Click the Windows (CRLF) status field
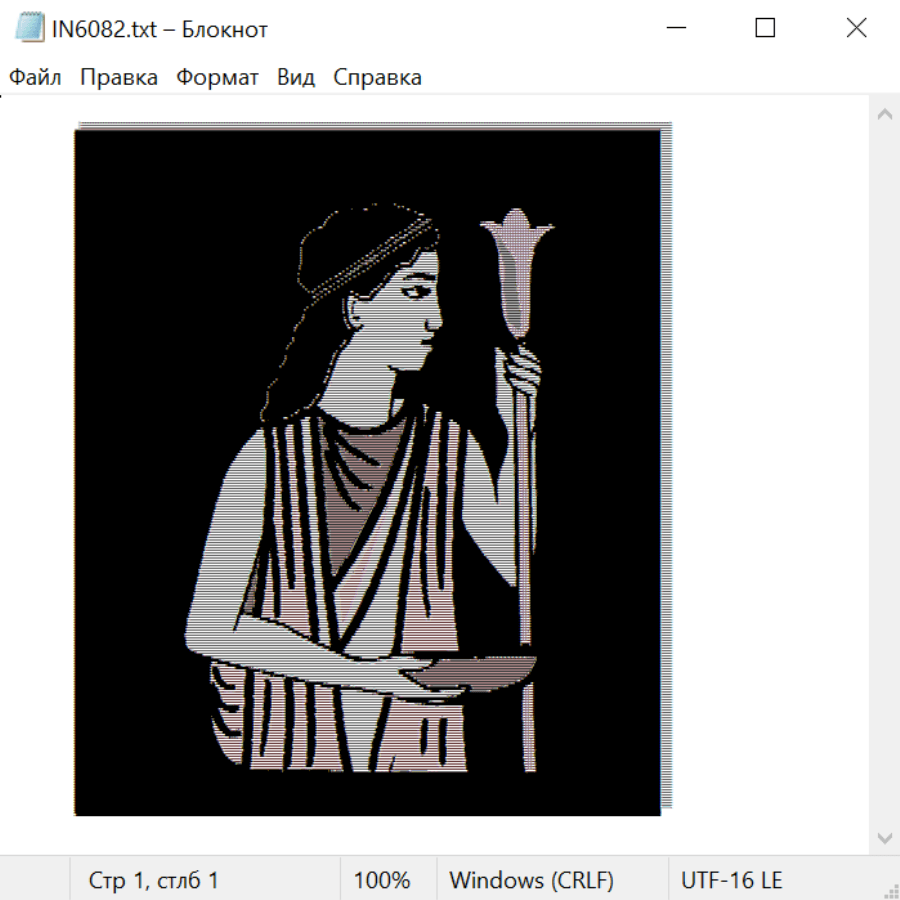900x900 pixels. [x=531, y=880]
